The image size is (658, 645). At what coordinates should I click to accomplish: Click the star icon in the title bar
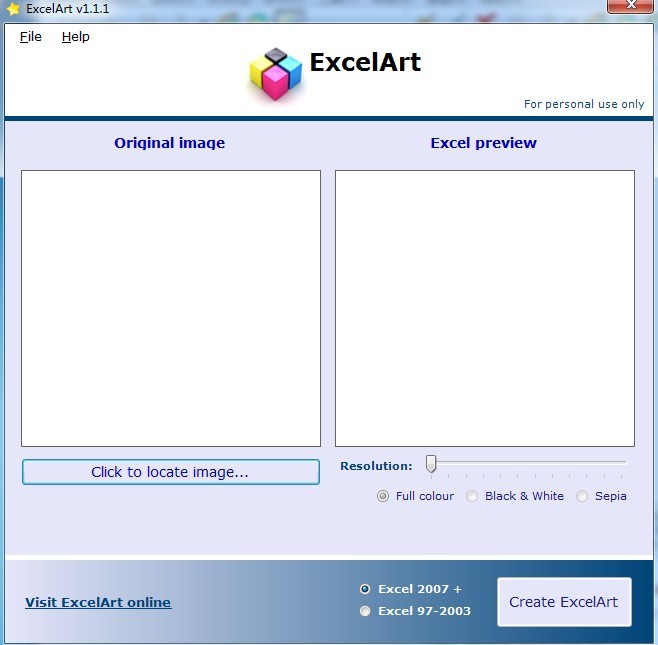[13, 9]
